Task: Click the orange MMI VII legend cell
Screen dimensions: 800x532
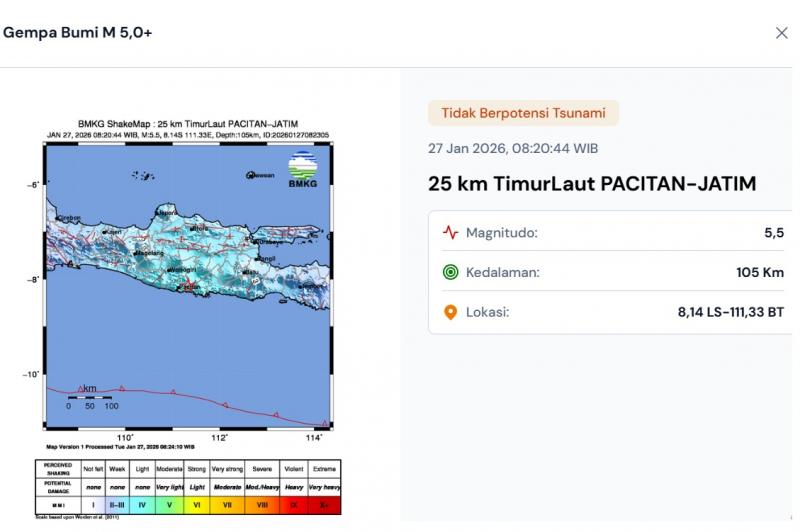Action: tap(228, 505)
